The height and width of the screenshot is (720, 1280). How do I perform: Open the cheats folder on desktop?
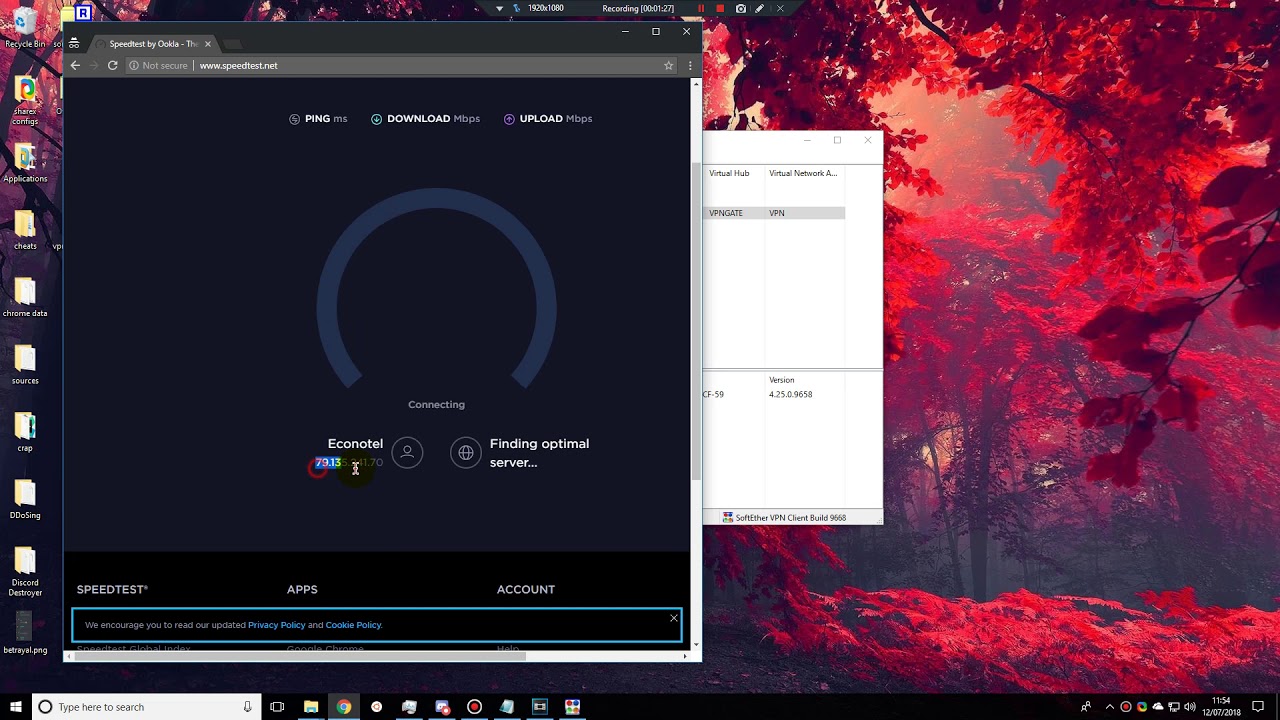point(25,231)
